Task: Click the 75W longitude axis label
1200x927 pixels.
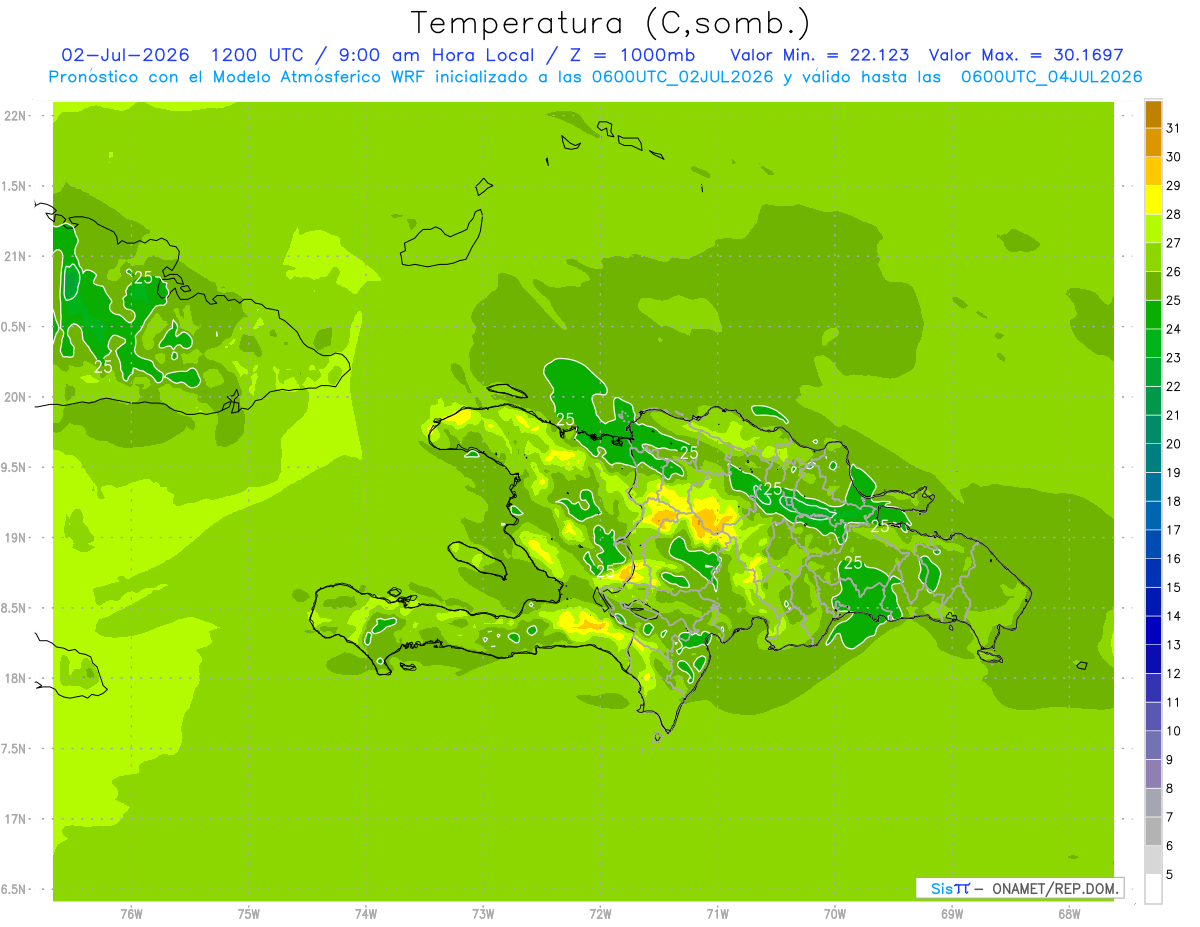Action: (248, 913)
